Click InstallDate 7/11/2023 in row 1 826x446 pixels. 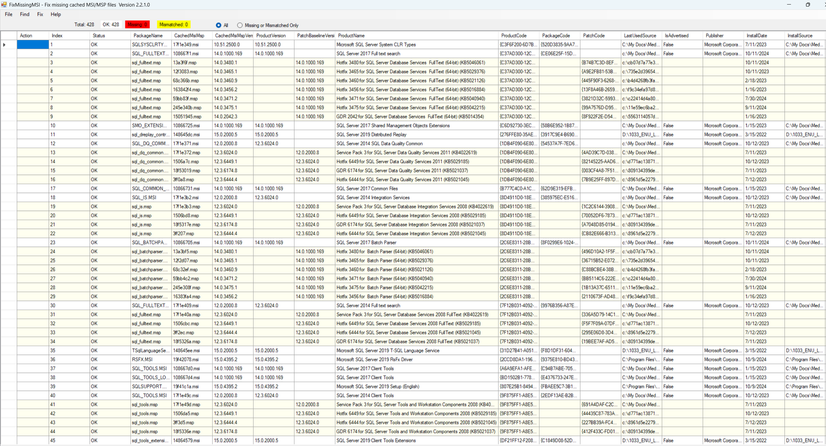click(x=765, y=45)
